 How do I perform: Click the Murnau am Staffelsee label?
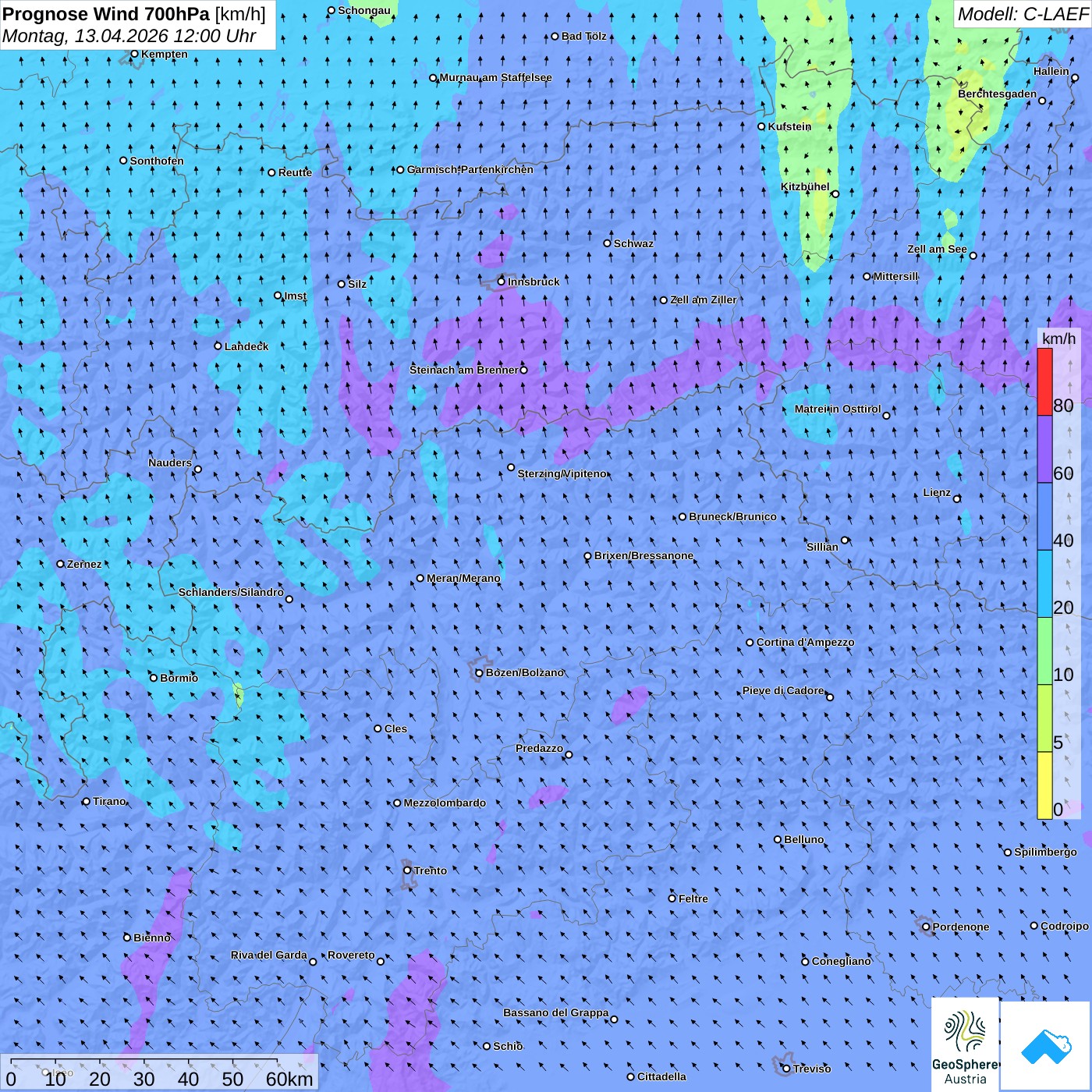[495, 77]
